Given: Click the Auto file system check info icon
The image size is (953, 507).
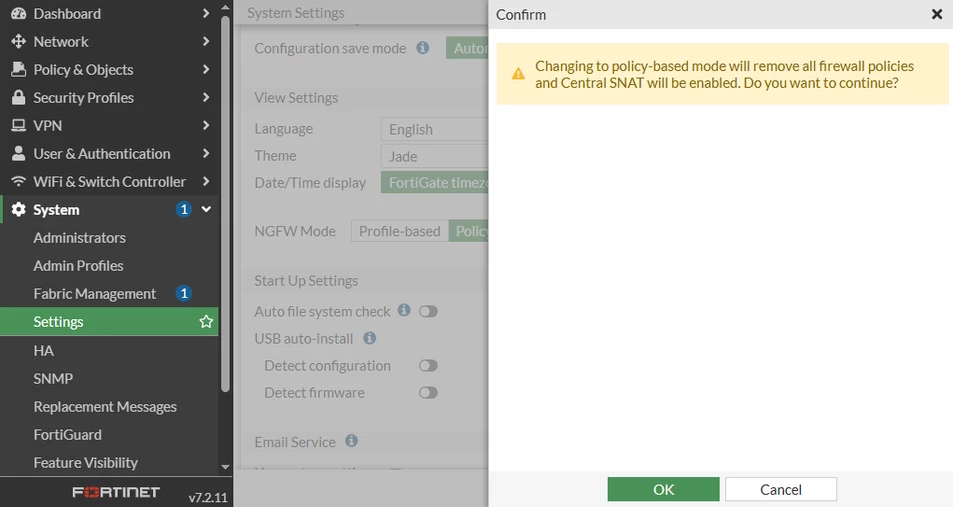Looking at the screenshot, I should coord(404,310).
